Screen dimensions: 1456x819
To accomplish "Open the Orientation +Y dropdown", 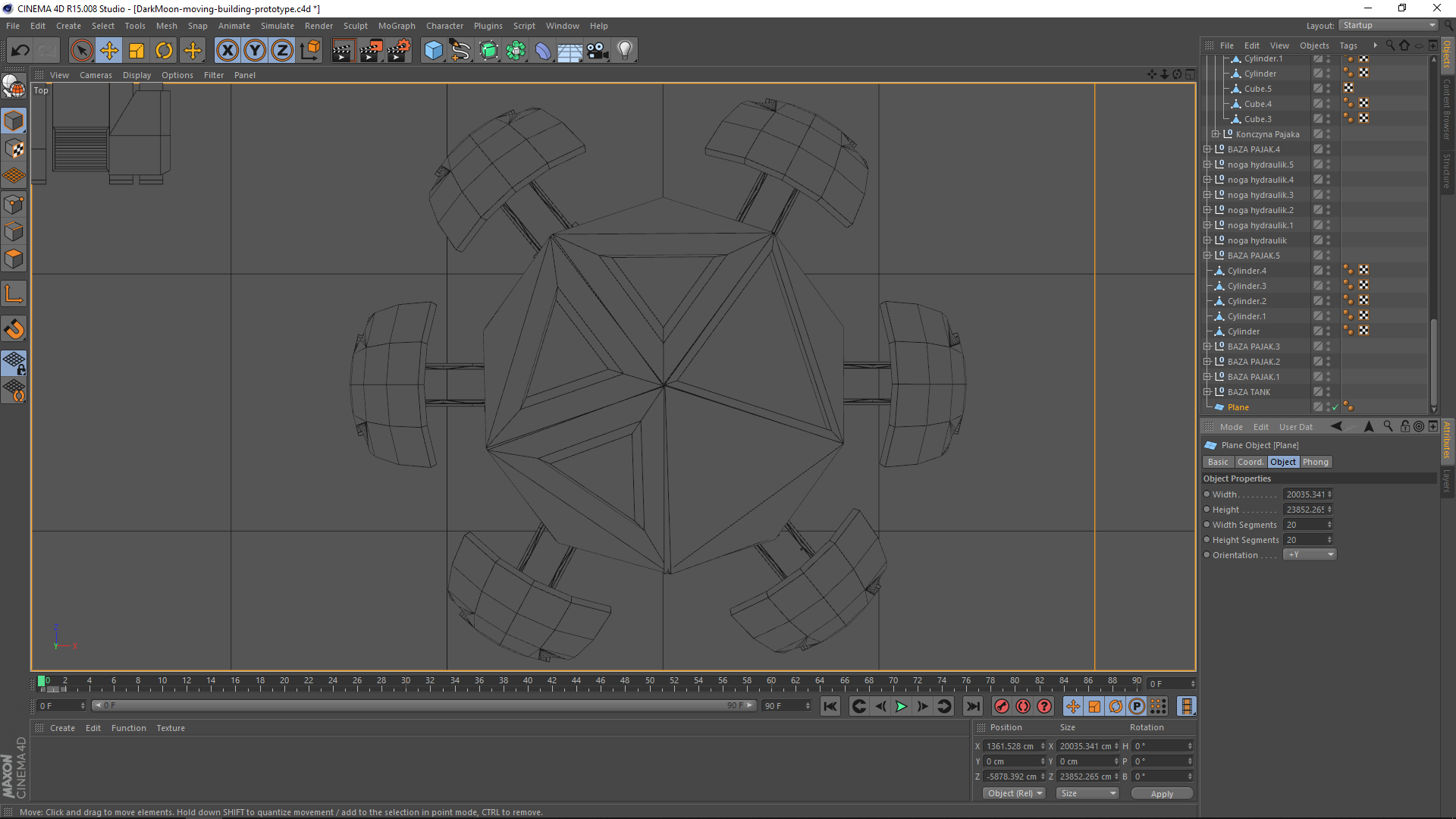I will (1310, 555).
